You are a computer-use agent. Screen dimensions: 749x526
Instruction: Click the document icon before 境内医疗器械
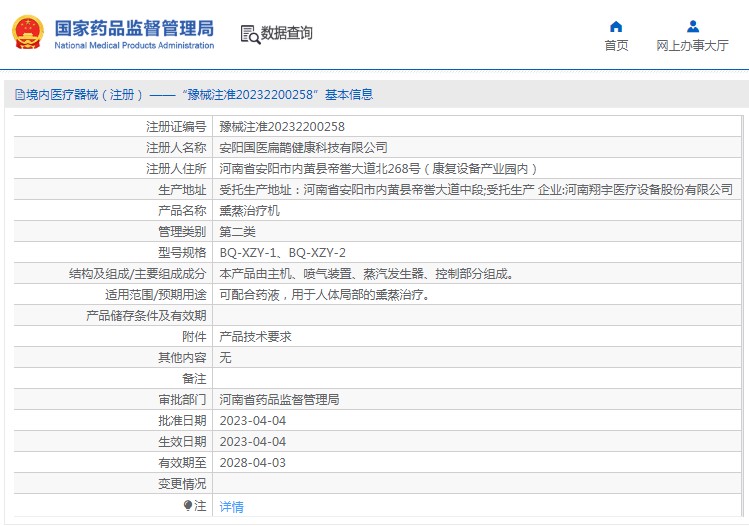(x=20, y=95)
